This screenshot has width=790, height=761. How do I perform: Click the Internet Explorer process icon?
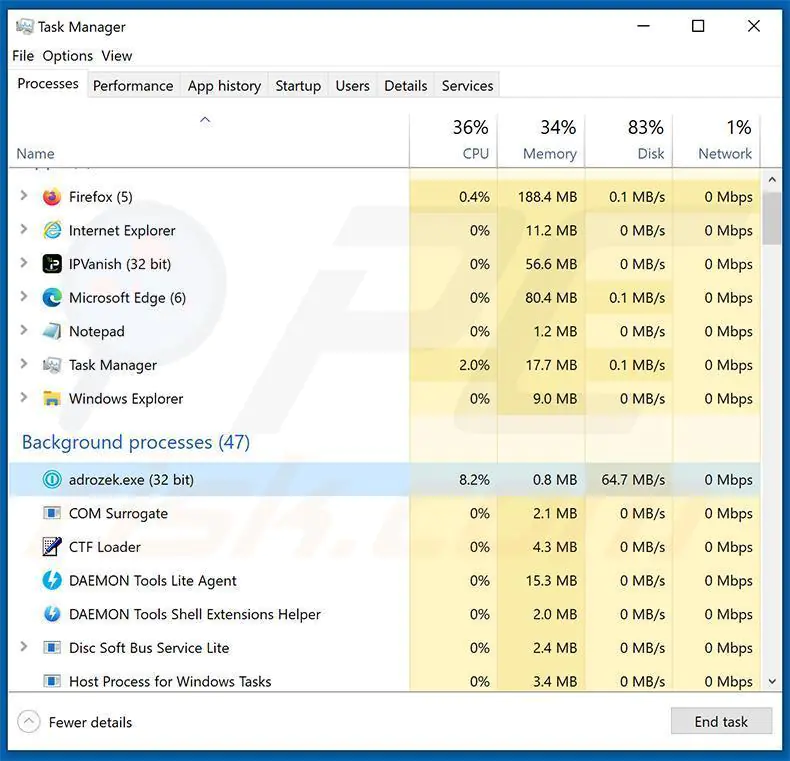pyautogui.click(x=52, y=231)
